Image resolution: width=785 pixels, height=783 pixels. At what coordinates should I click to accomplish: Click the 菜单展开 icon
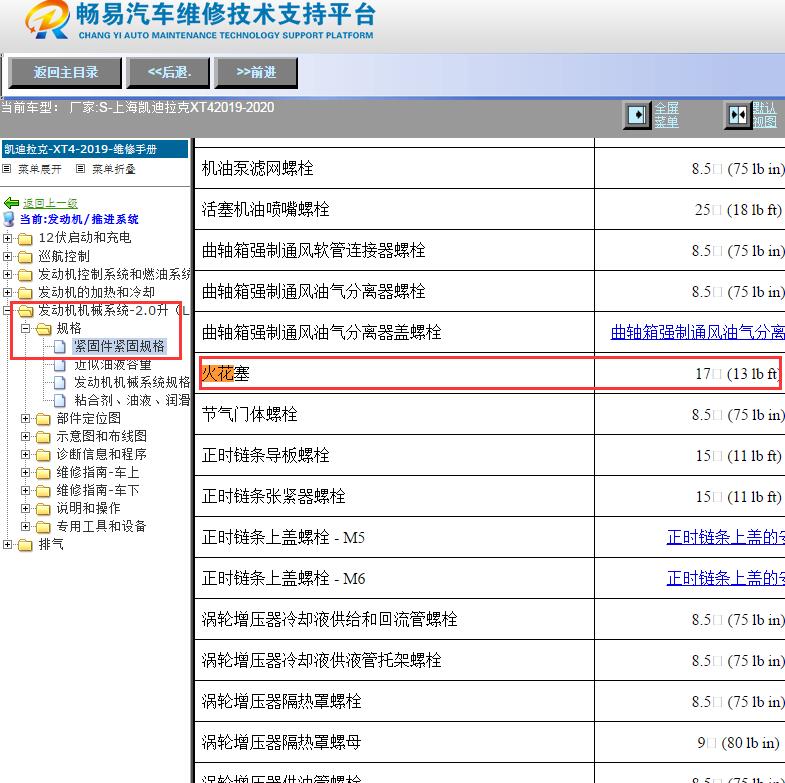(x=7, y=169)
